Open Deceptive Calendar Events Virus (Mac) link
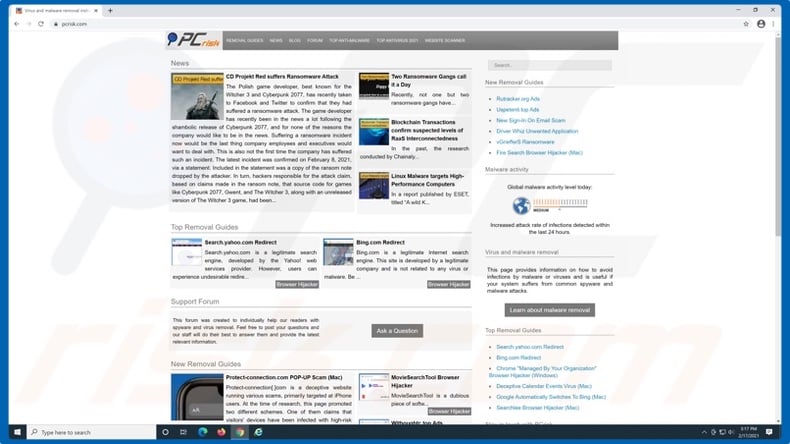The image size is (790, 444). point(544,386)
